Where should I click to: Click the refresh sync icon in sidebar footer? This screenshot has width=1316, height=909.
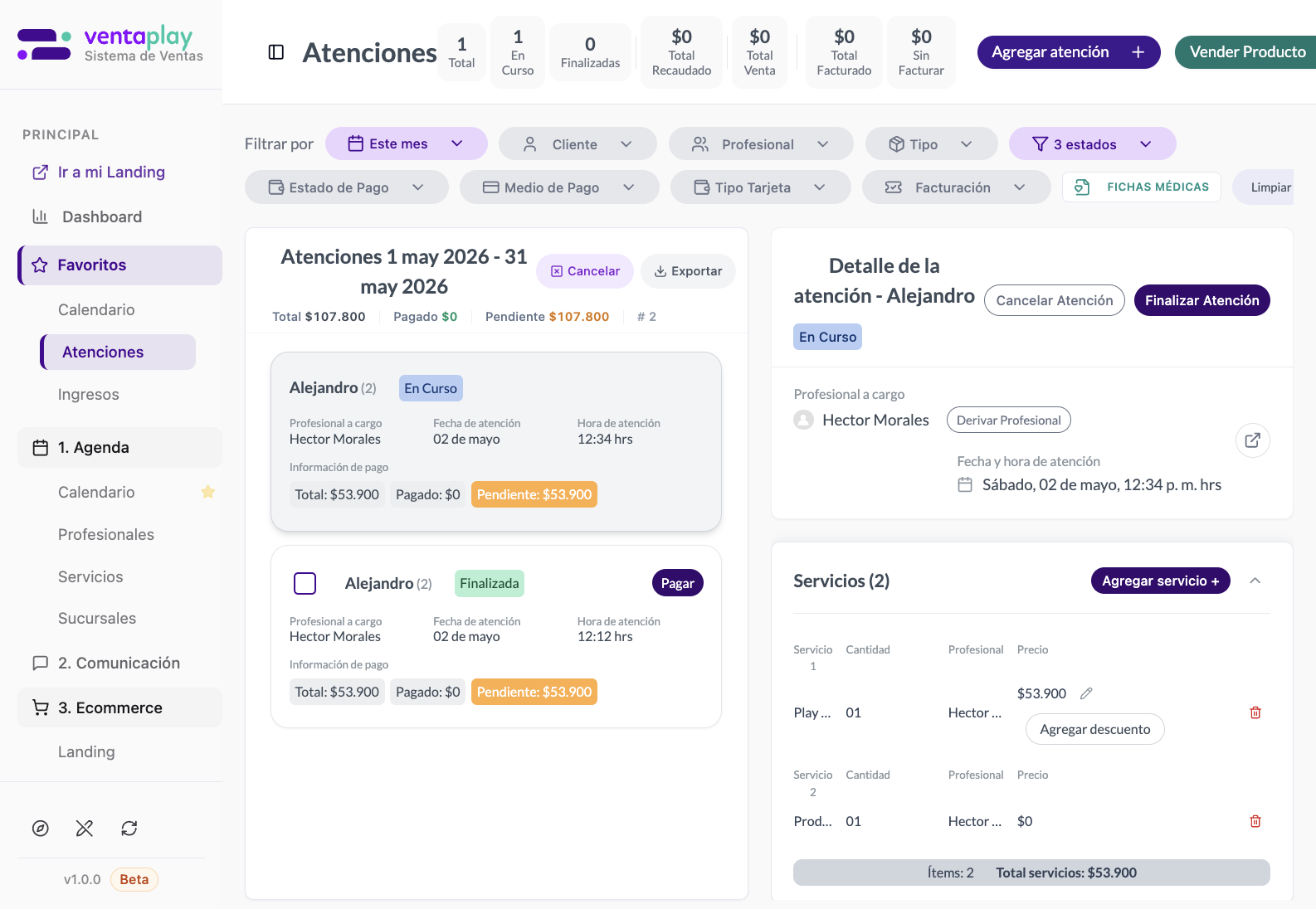pos(129,828)
